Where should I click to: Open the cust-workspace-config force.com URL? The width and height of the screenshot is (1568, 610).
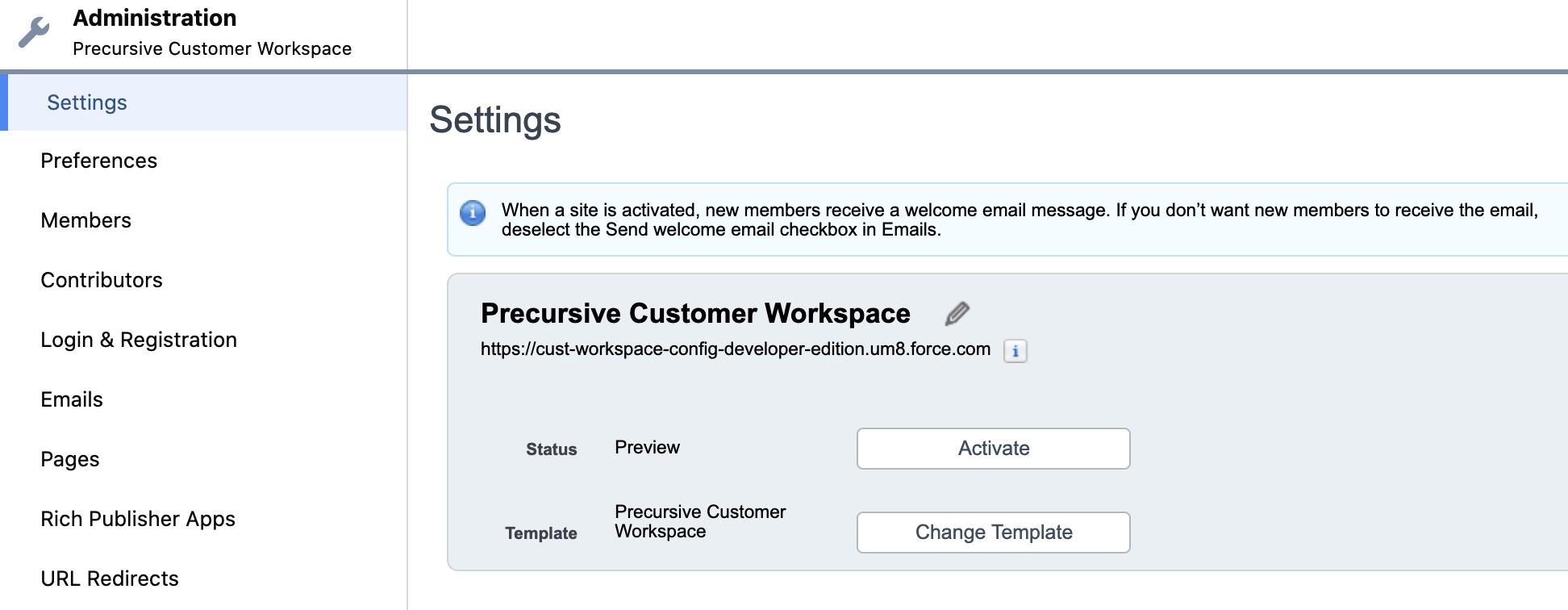(734, 349)
